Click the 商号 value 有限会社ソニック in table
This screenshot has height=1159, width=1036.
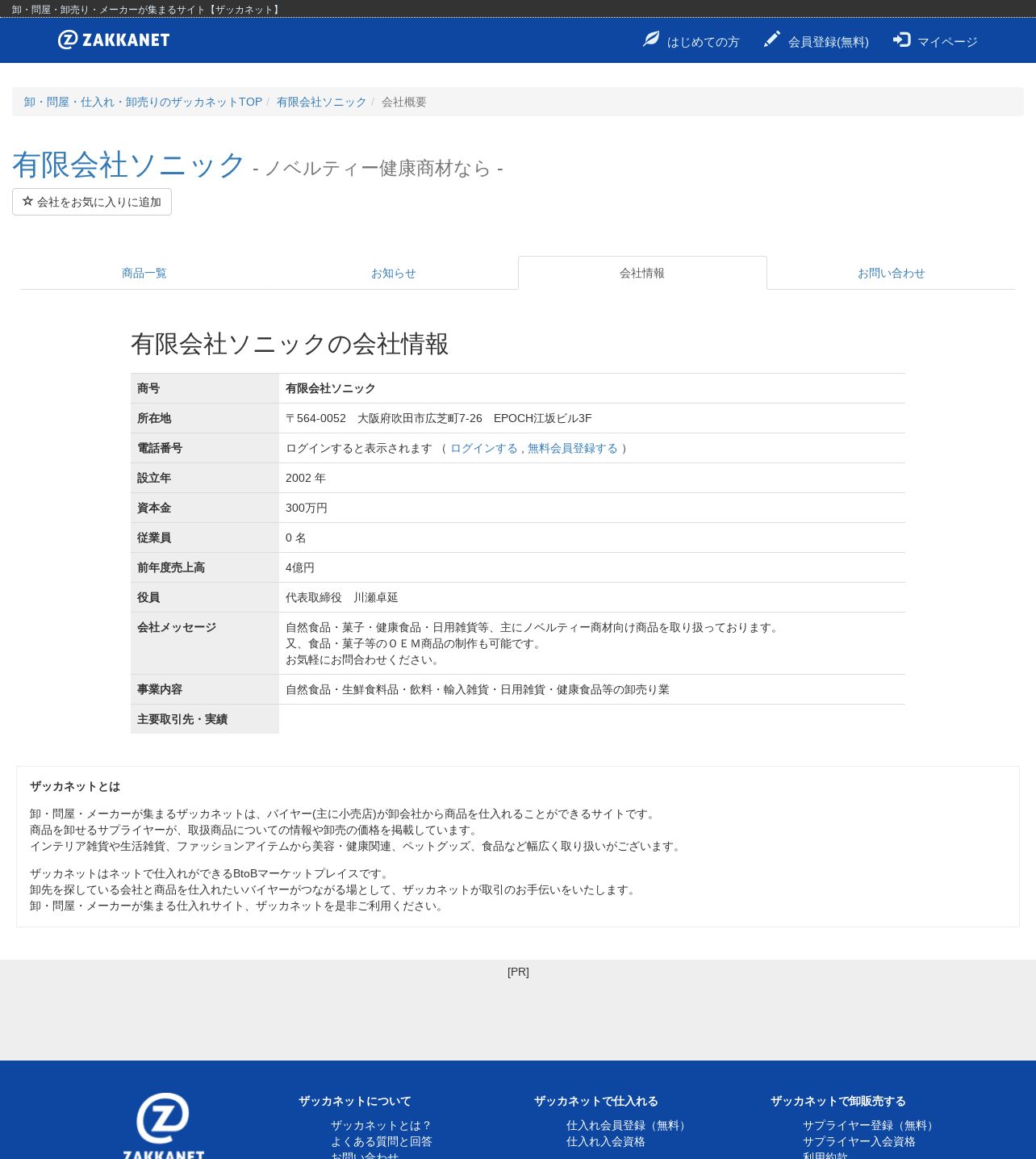pos(331,388)
